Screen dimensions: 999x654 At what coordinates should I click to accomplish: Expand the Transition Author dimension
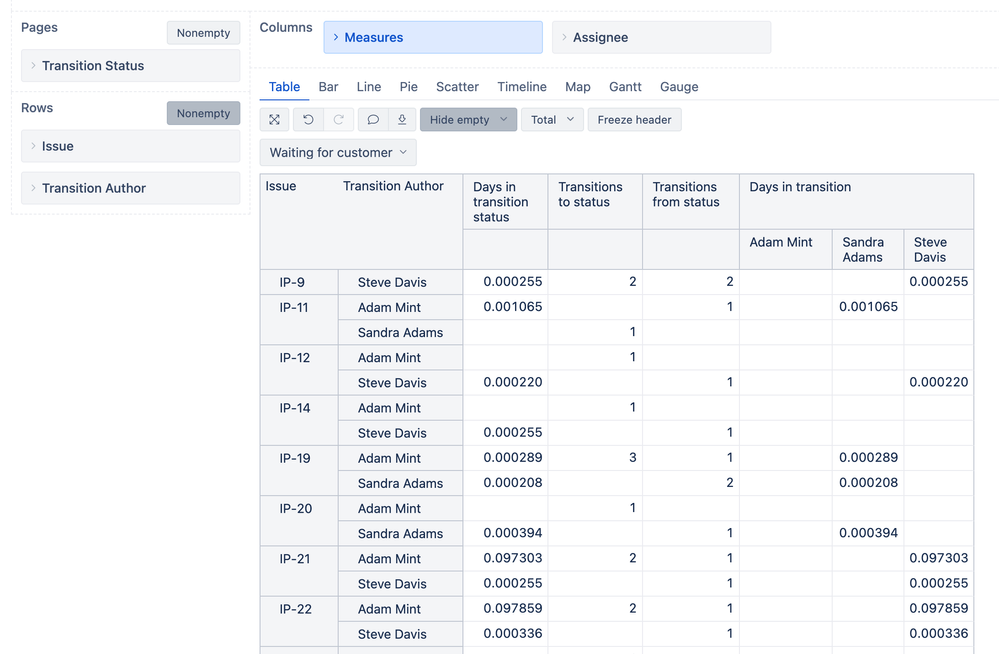click(131, 188)
